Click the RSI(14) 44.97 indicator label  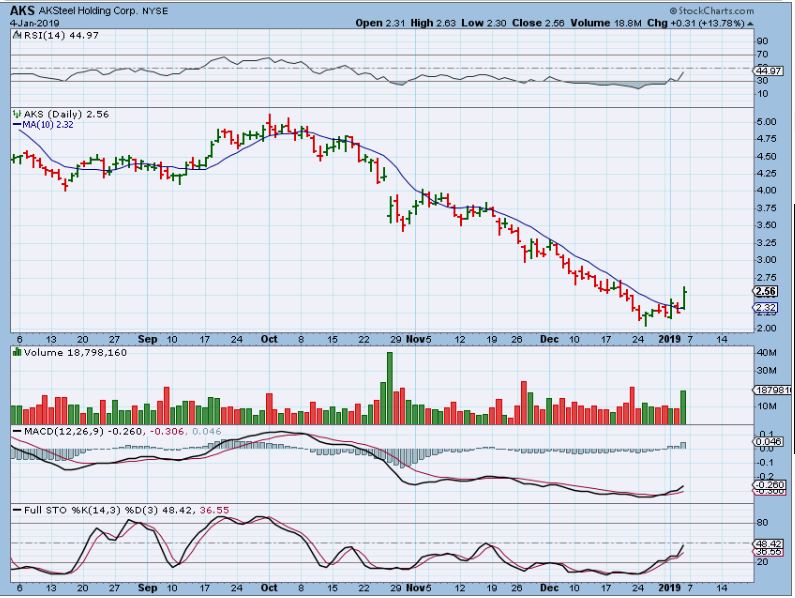pyautogui.click(x=61, y=35)
